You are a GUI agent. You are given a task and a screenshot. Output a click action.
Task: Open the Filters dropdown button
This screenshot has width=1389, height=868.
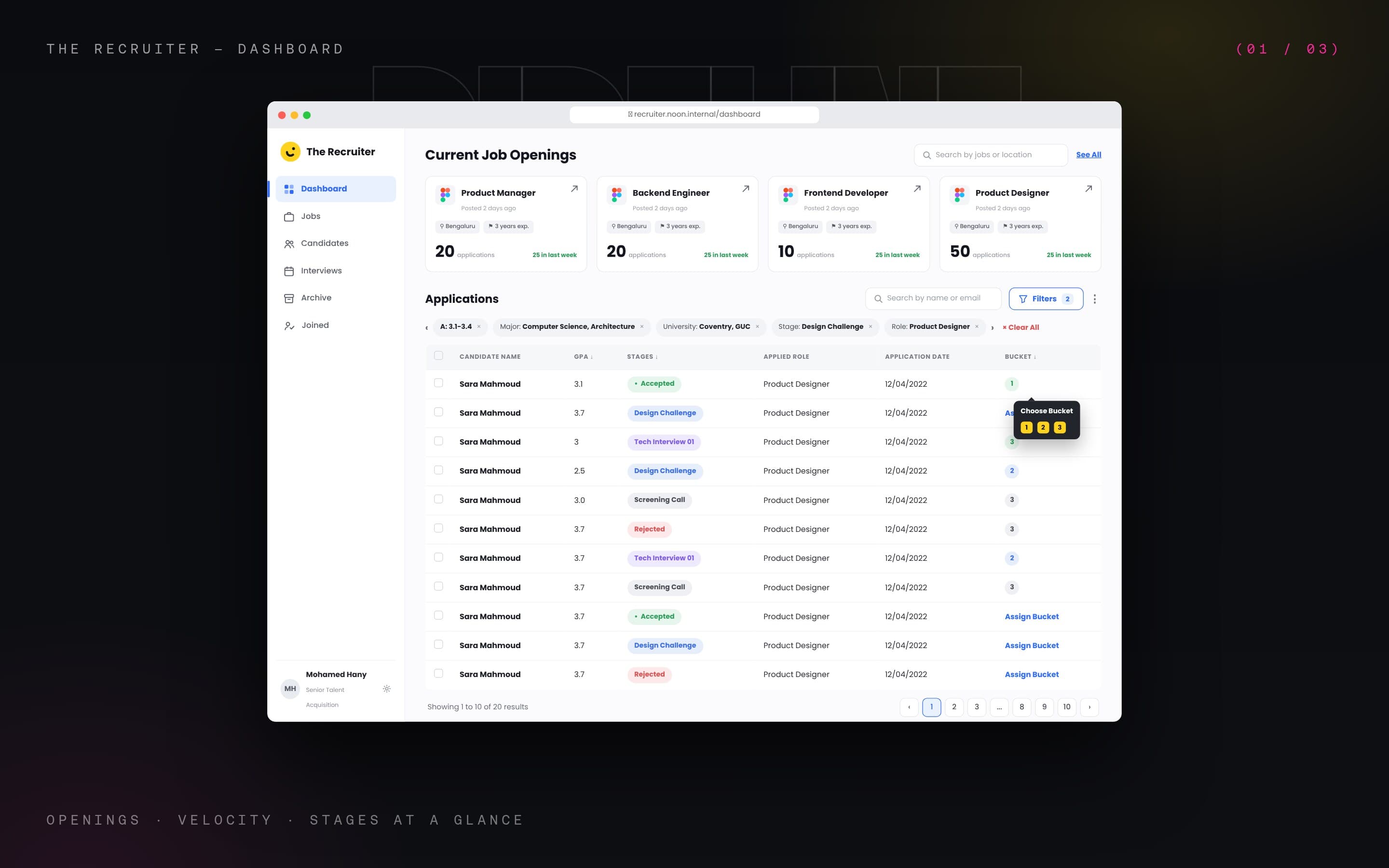pos(1046,298)
